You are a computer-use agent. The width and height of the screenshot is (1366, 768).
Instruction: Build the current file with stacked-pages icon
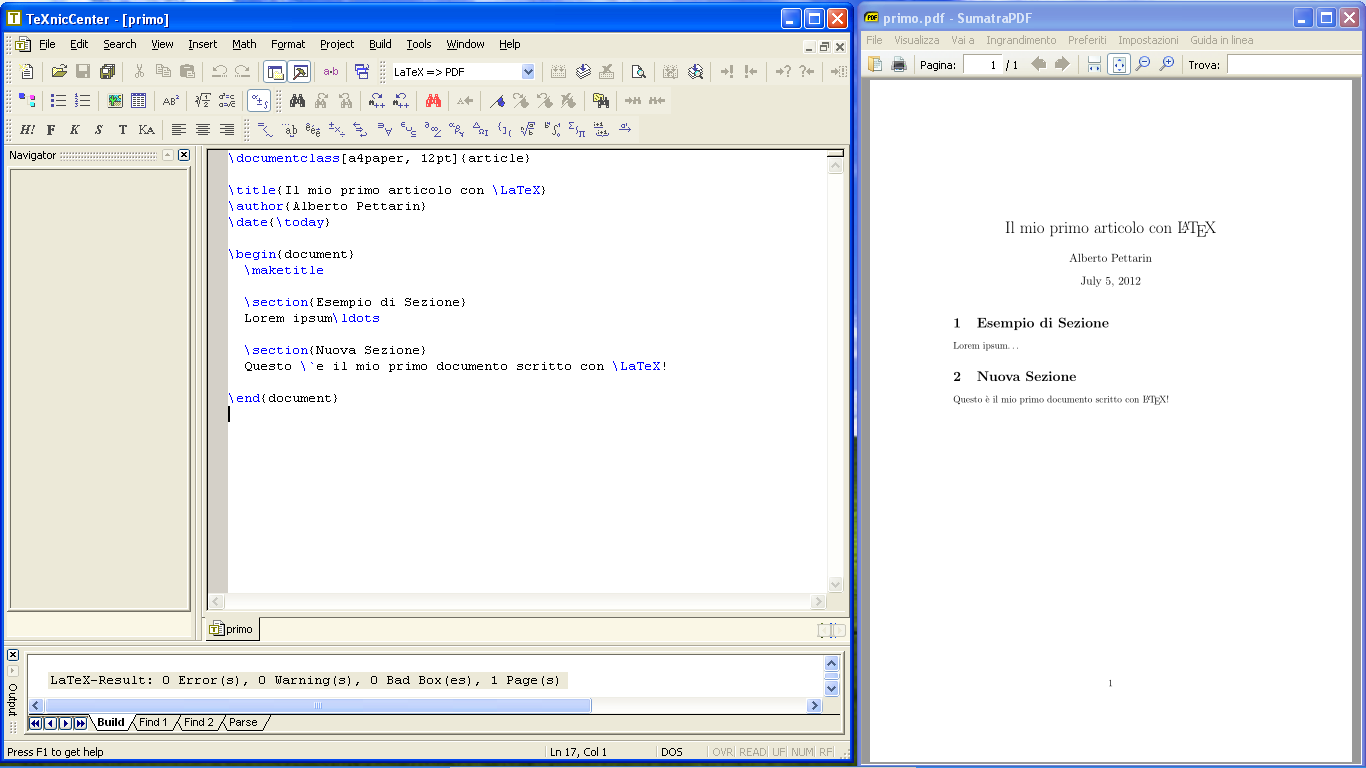point(582,72)
